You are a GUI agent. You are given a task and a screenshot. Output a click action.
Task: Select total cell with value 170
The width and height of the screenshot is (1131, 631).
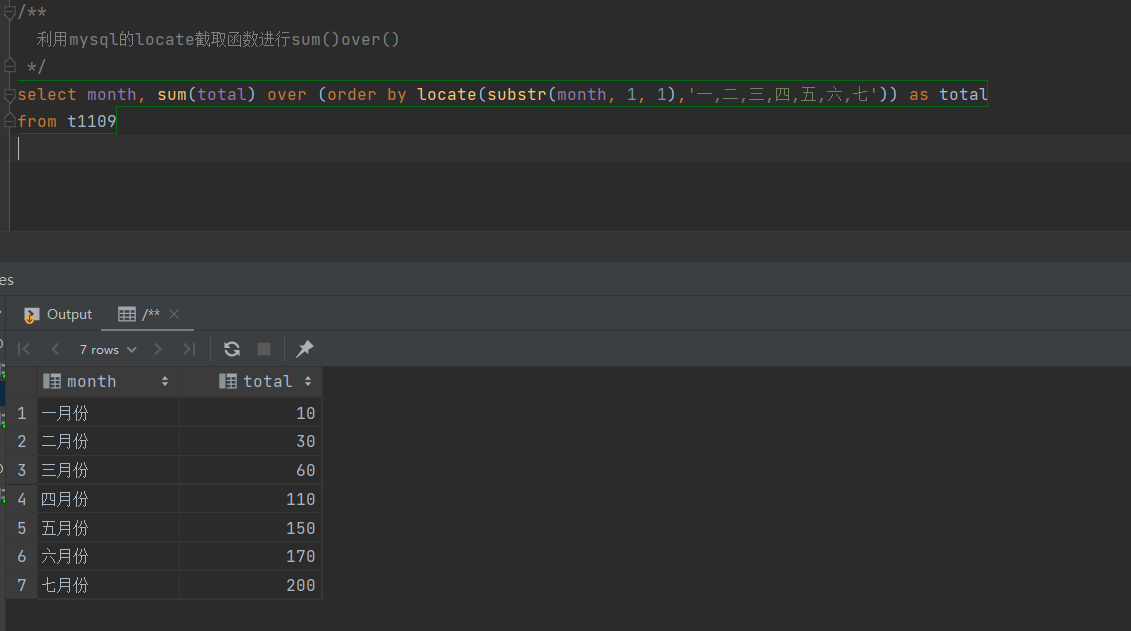[250, 556]
